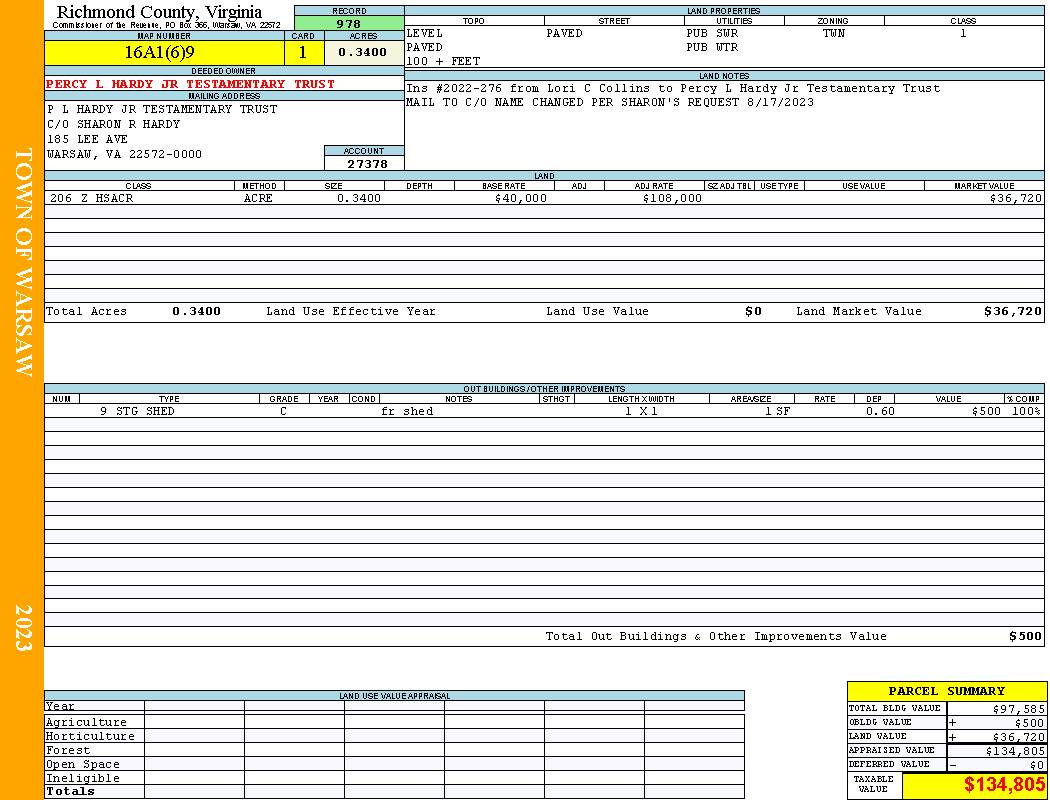Click Total Acres label
The image size is (1050, 800).
86,311
